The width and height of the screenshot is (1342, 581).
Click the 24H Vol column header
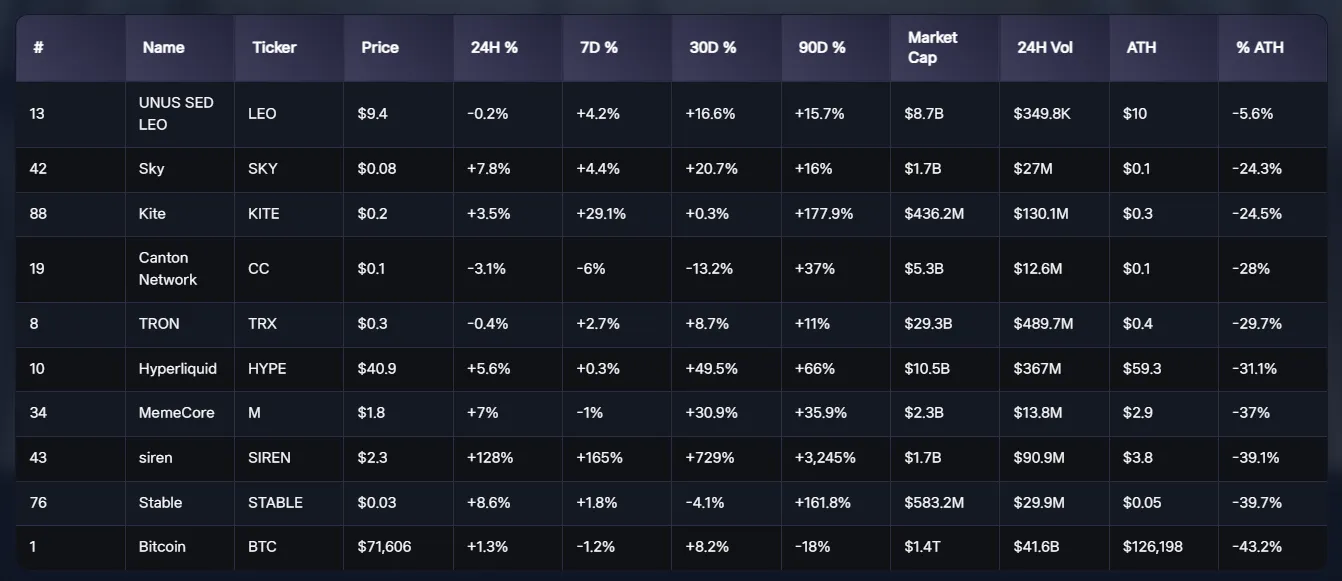pos(1045,47)
